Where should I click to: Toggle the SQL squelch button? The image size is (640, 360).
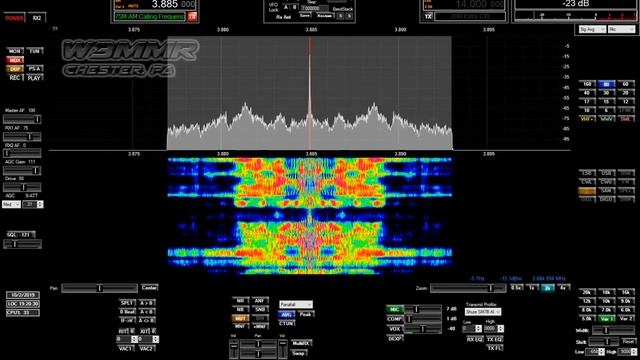point(21,234)
